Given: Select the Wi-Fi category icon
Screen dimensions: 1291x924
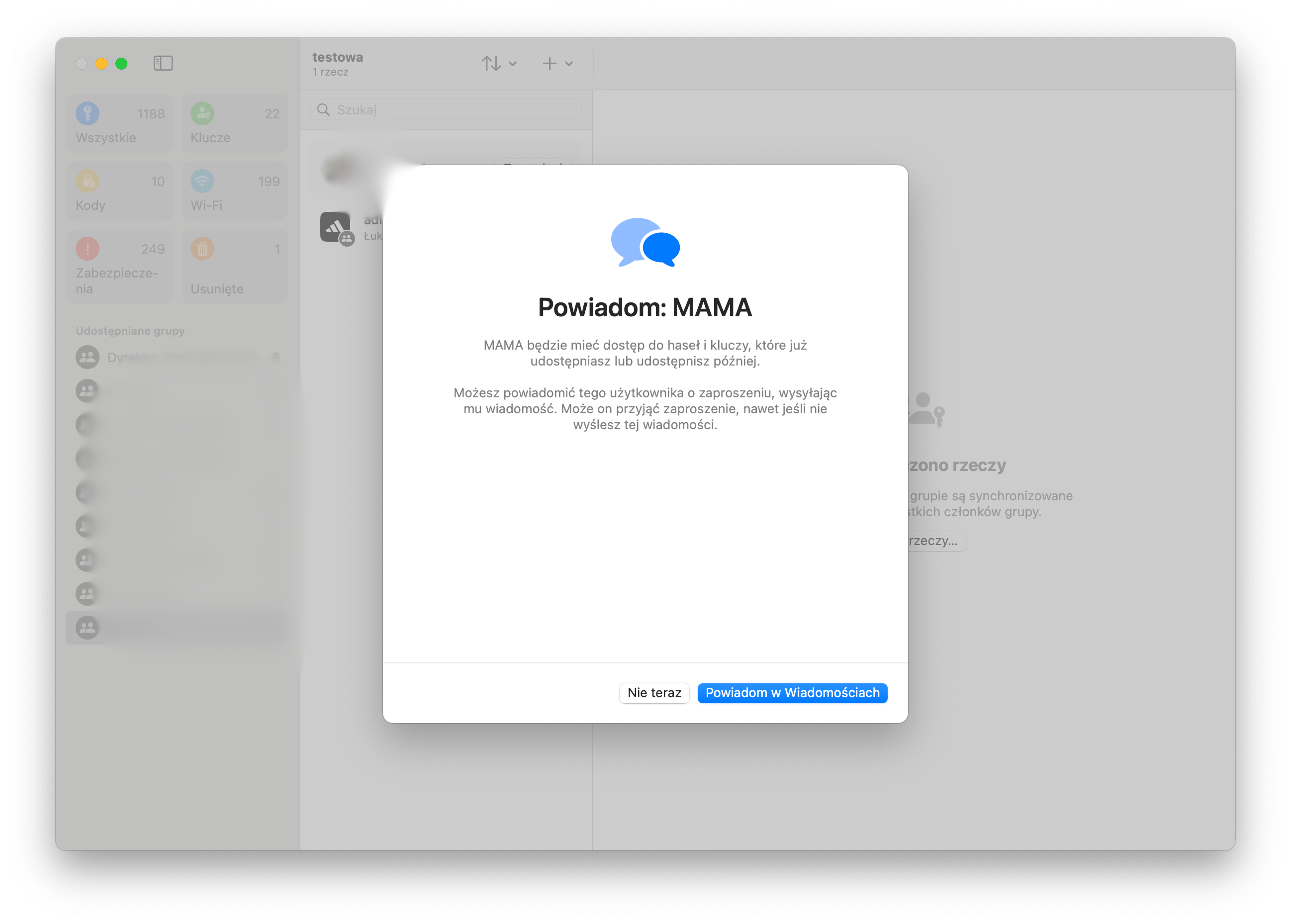Looking at the screenshot, I should [x=202, y=181].
